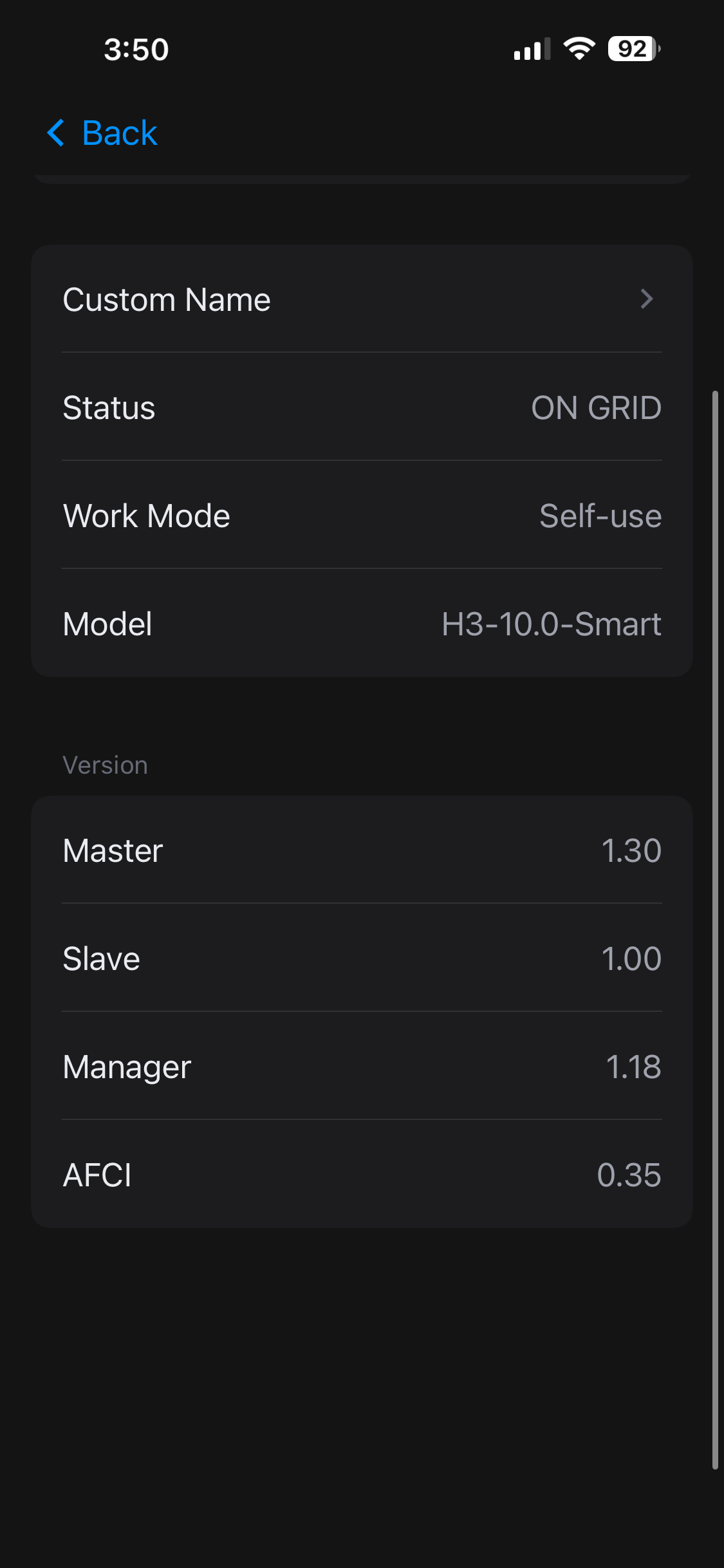This screenshot has width=724, height=1568.
Task: Tap the Version section header
Action: pos(106,765)
